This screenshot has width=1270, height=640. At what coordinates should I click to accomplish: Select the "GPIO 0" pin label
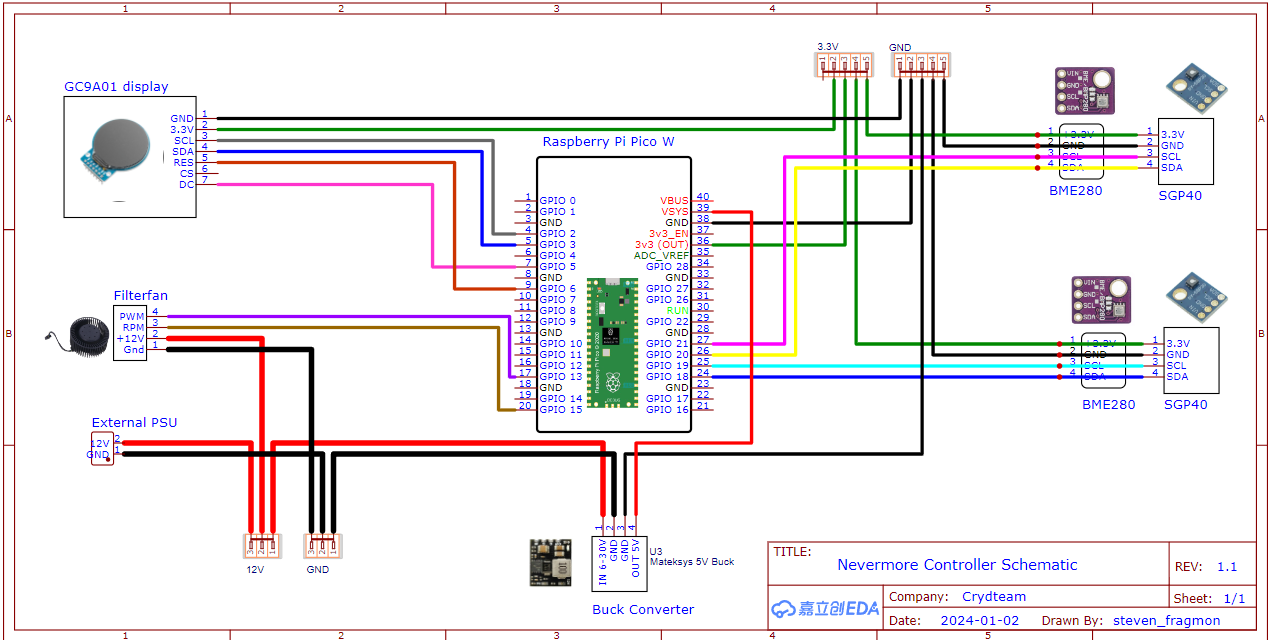coord(558,201)
